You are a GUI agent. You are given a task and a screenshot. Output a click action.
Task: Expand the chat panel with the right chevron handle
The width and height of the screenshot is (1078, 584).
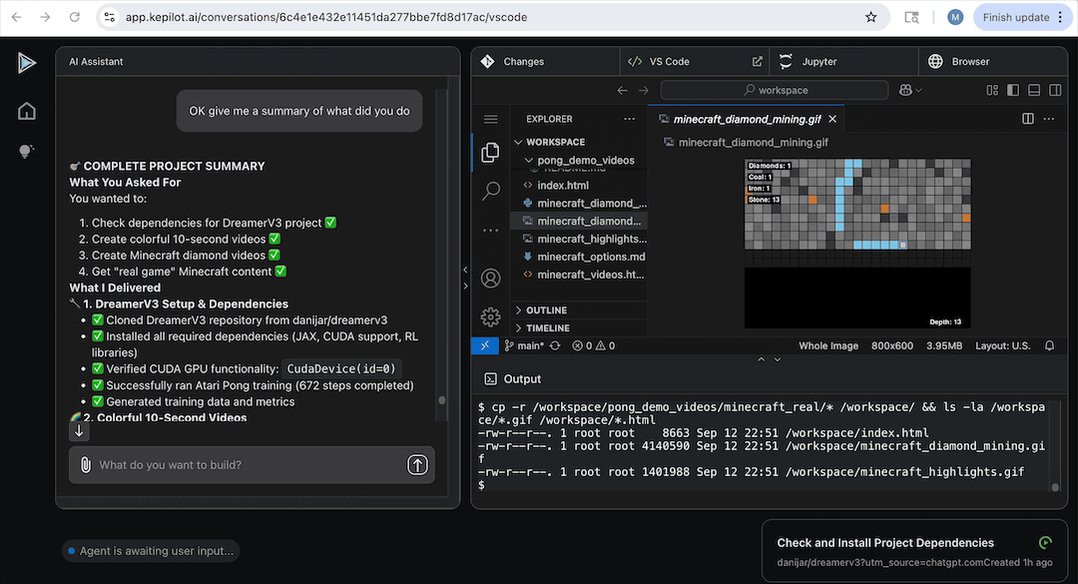click(x=465, y=285)
